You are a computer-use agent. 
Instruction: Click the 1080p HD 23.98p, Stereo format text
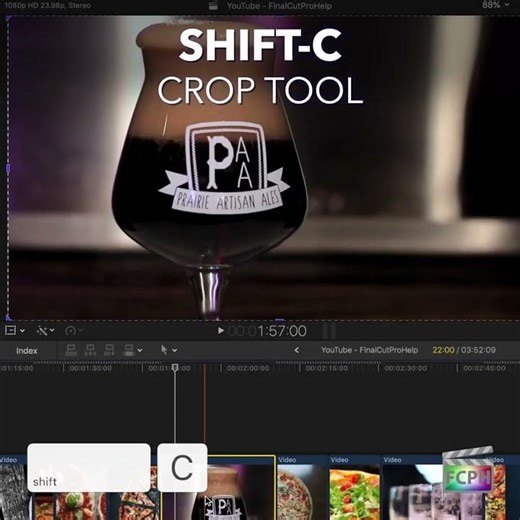click(48, 5)
